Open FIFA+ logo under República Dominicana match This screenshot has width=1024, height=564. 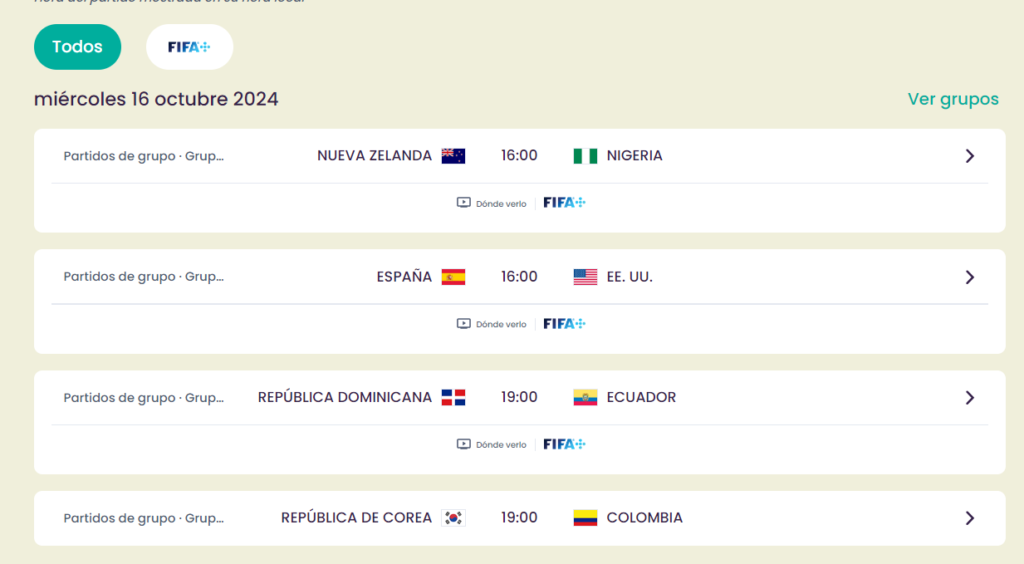coord(564,444)
